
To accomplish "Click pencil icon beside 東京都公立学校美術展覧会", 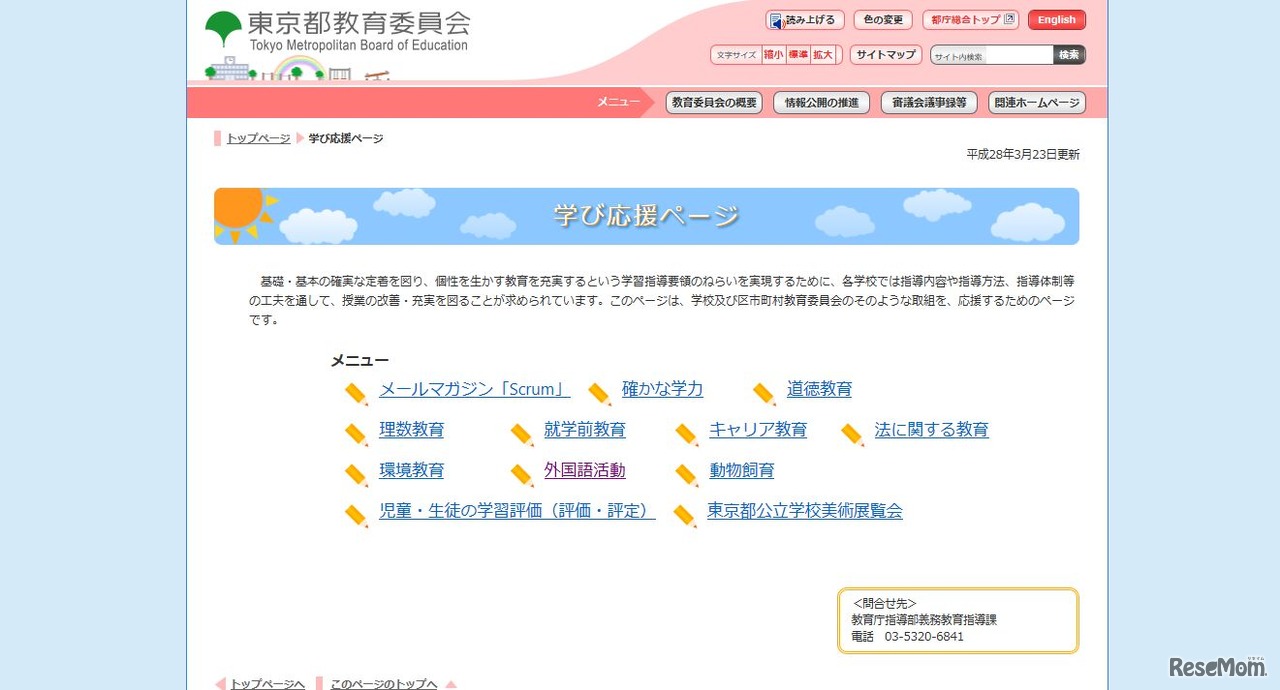I will [x=685, y=516].
